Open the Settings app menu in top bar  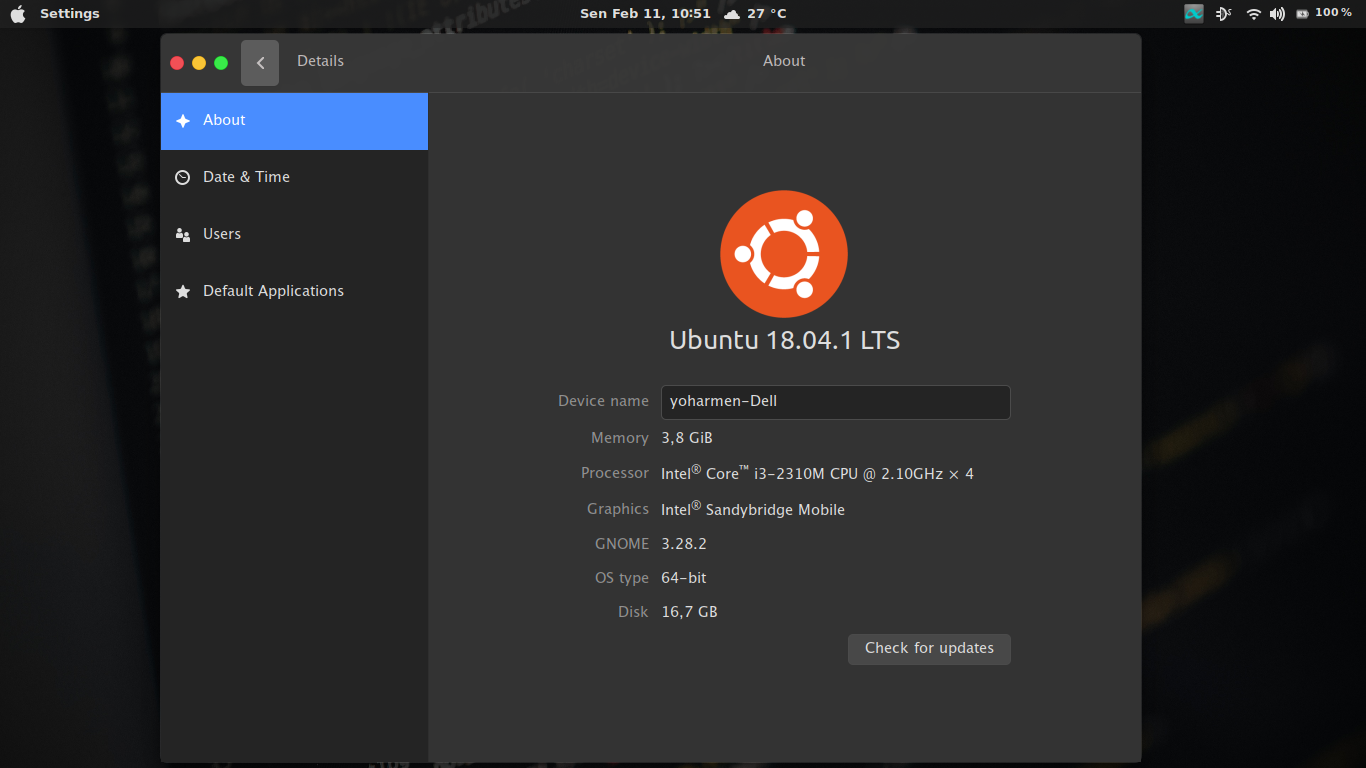click(70, 14)
